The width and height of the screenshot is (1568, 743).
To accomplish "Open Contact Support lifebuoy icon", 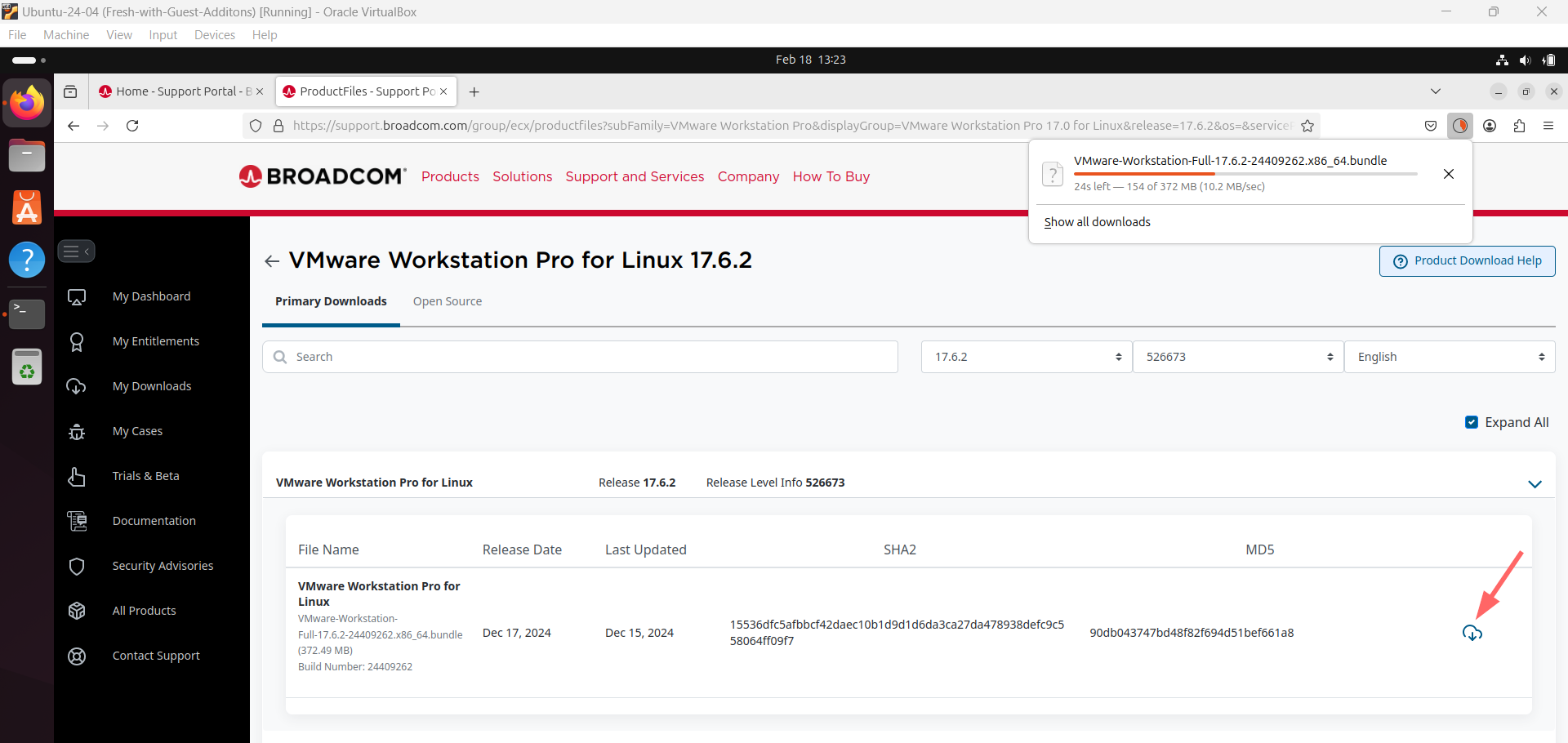I will 77,656.
